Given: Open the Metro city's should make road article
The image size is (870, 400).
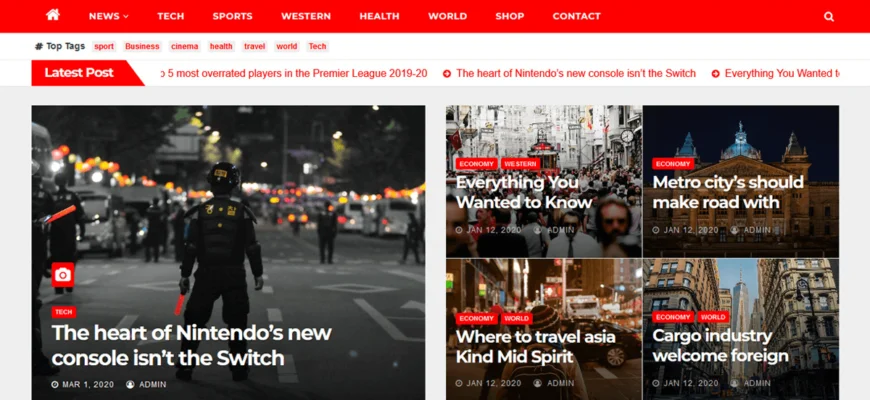Looking at the screenshot, I should (x=728, y=192).
